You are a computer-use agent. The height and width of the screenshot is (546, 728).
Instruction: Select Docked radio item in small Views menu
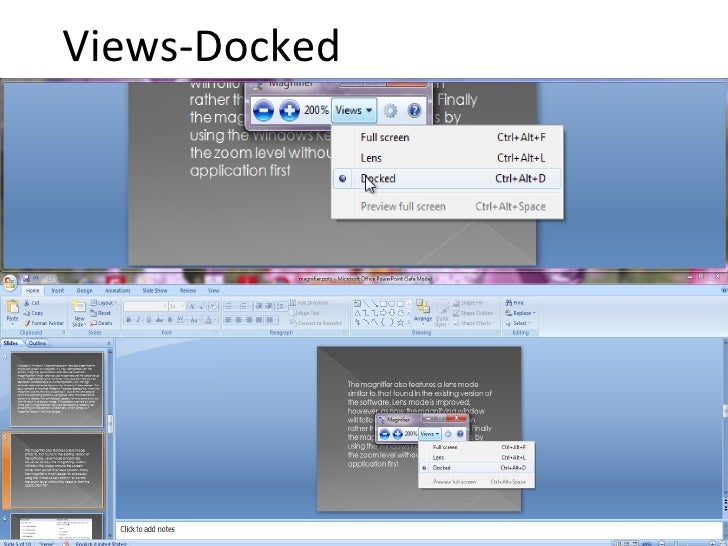[x=477, y=468]
